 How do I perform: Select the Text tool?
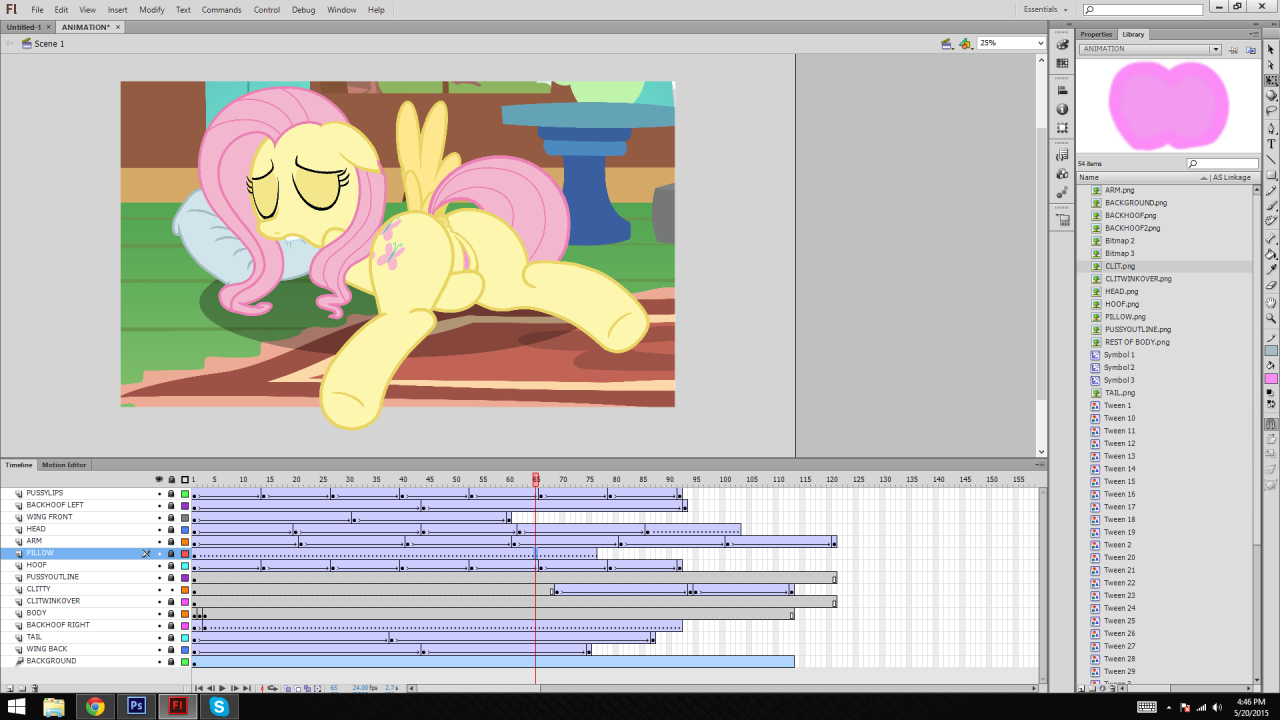click(1271, 144)
